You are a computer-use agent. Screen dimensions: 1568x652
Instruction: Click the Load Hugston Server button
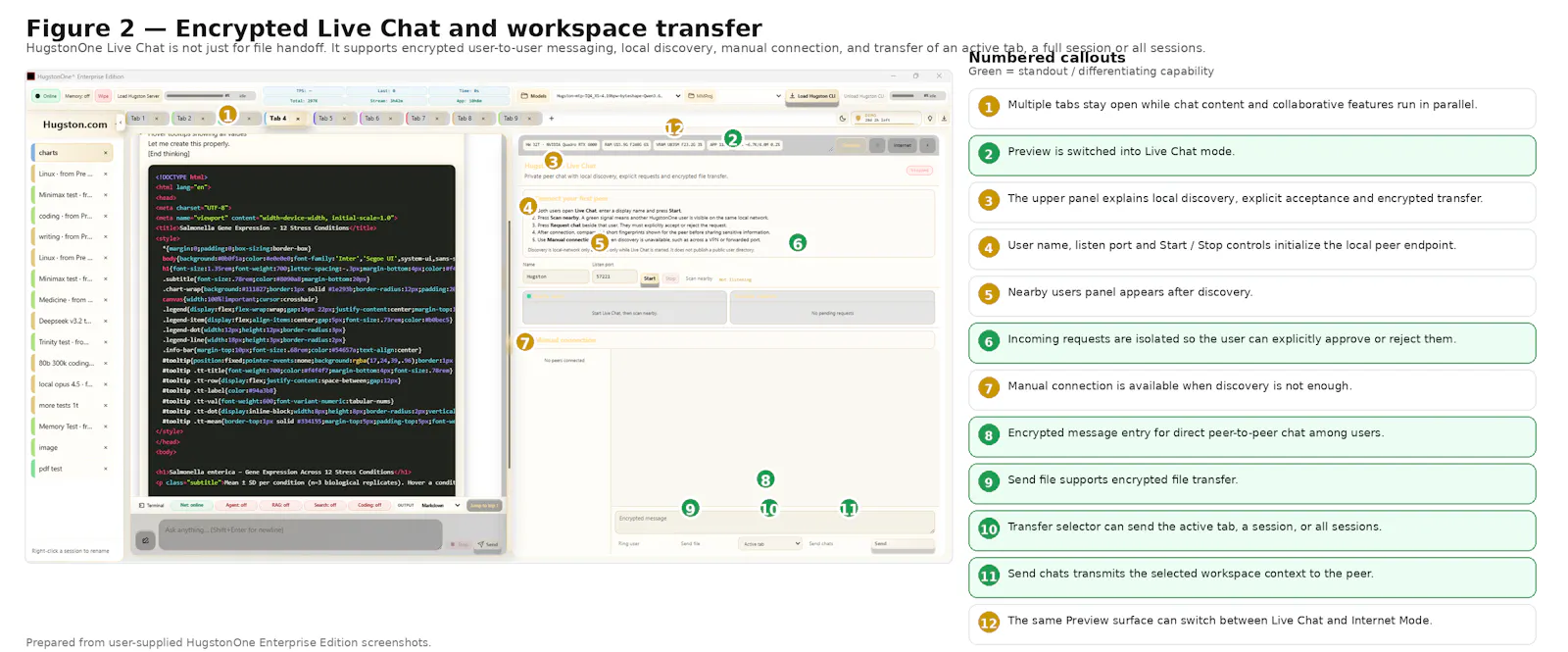tap(138, 96)
